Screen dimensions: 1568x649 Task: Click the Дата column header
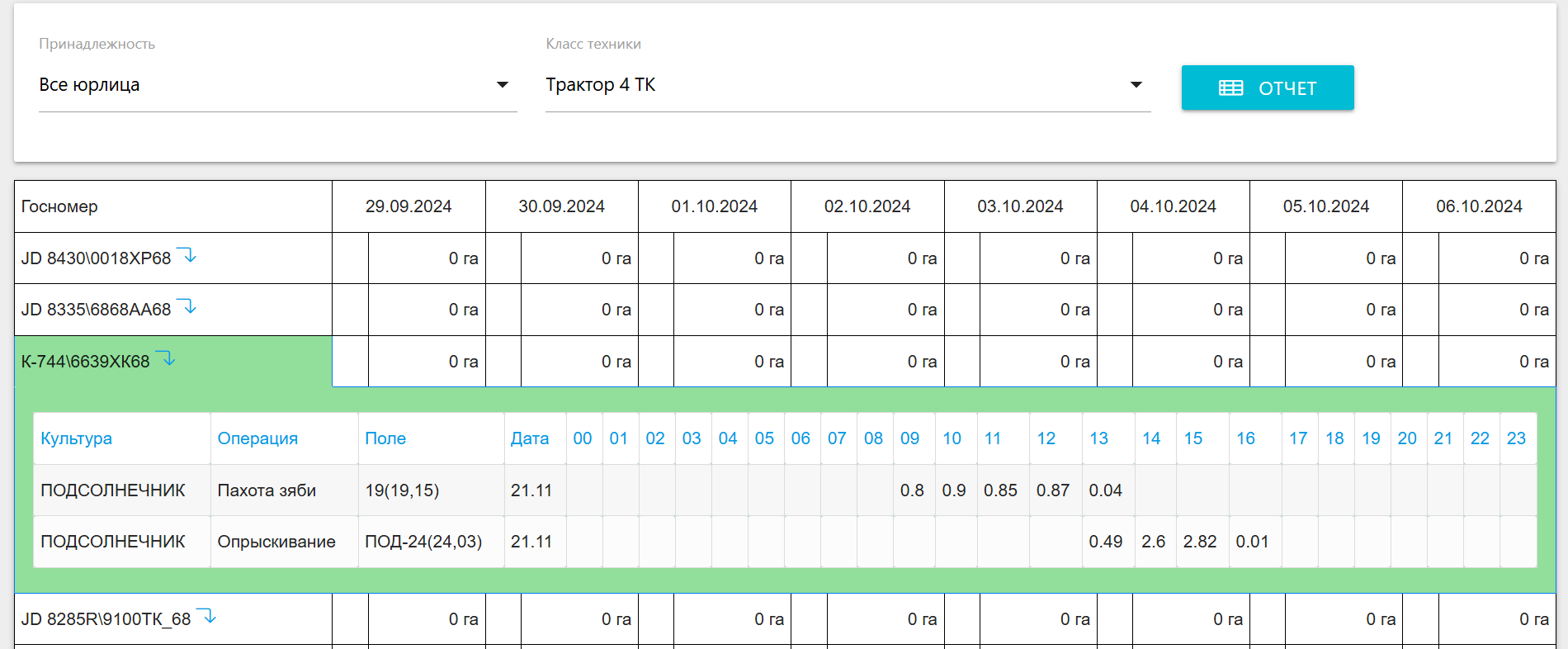[x=529, y=438]
